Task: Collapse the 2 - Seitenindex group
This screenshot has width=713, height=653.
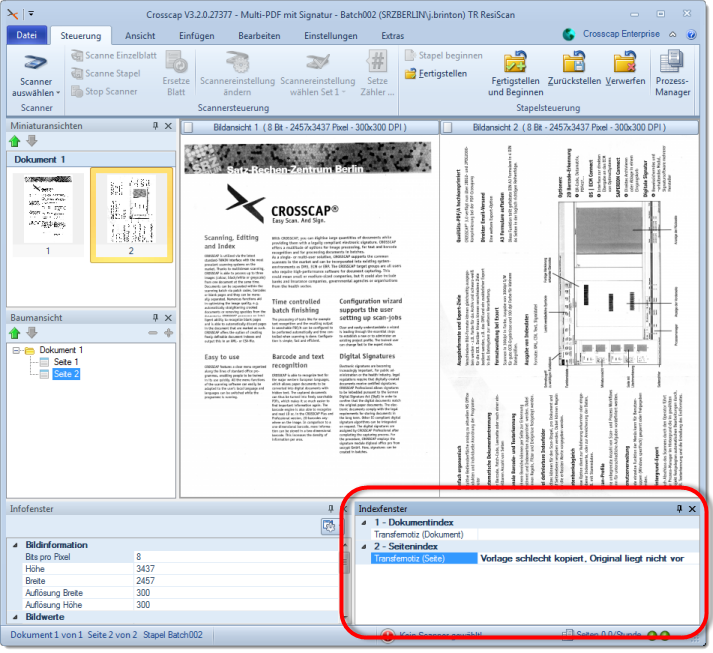Action: [x=364, y=547]
